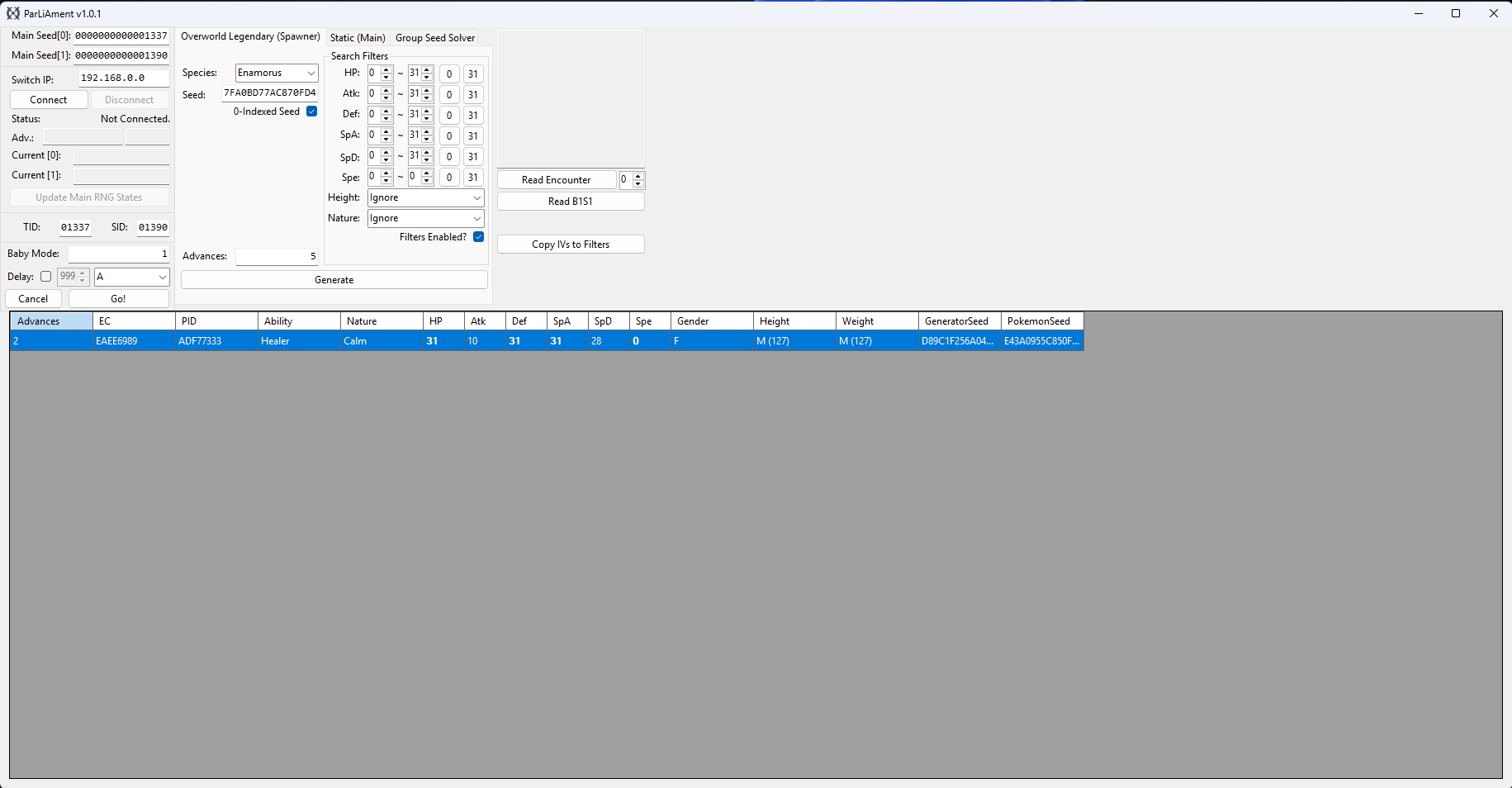The width and height of the screenshot is (1512, 788).
Task: Click the Seed input field
Action: 270,93
